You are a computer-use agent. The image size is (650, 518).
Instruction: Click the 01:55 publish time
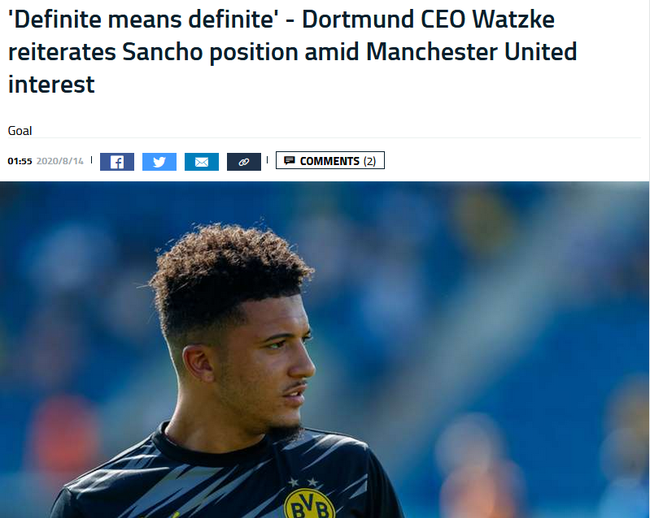coord(19,161)
